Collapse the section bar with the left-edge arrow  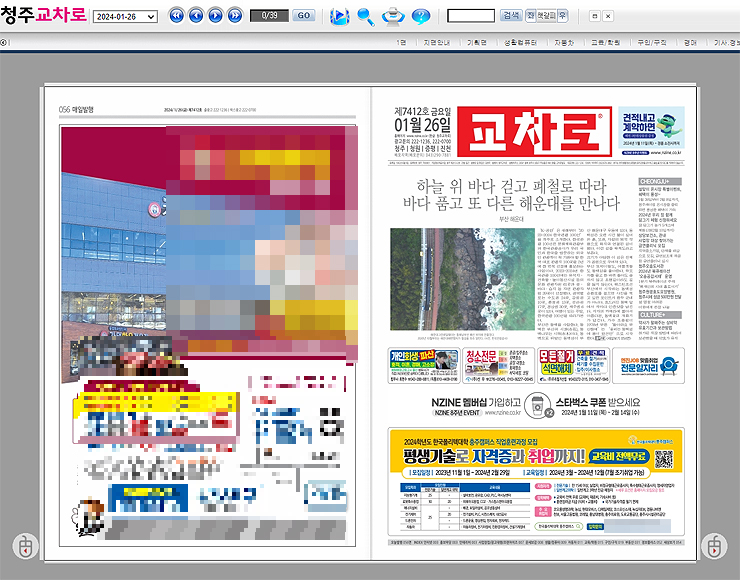pyautogui.click(x=3, y=42)
